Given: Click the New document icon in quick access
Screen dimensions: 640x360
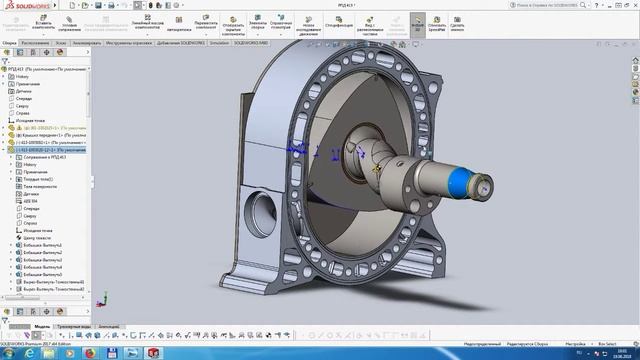Looking at the screenshot, I should [x=72, y=5].
